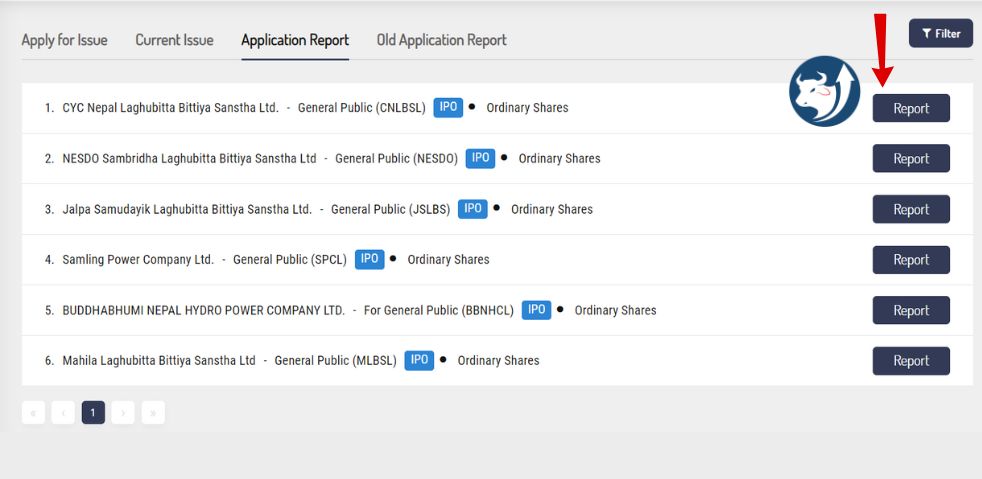Select page 1 in pagination
Screen dimensions: 982x479
click(x=93, y=413)
